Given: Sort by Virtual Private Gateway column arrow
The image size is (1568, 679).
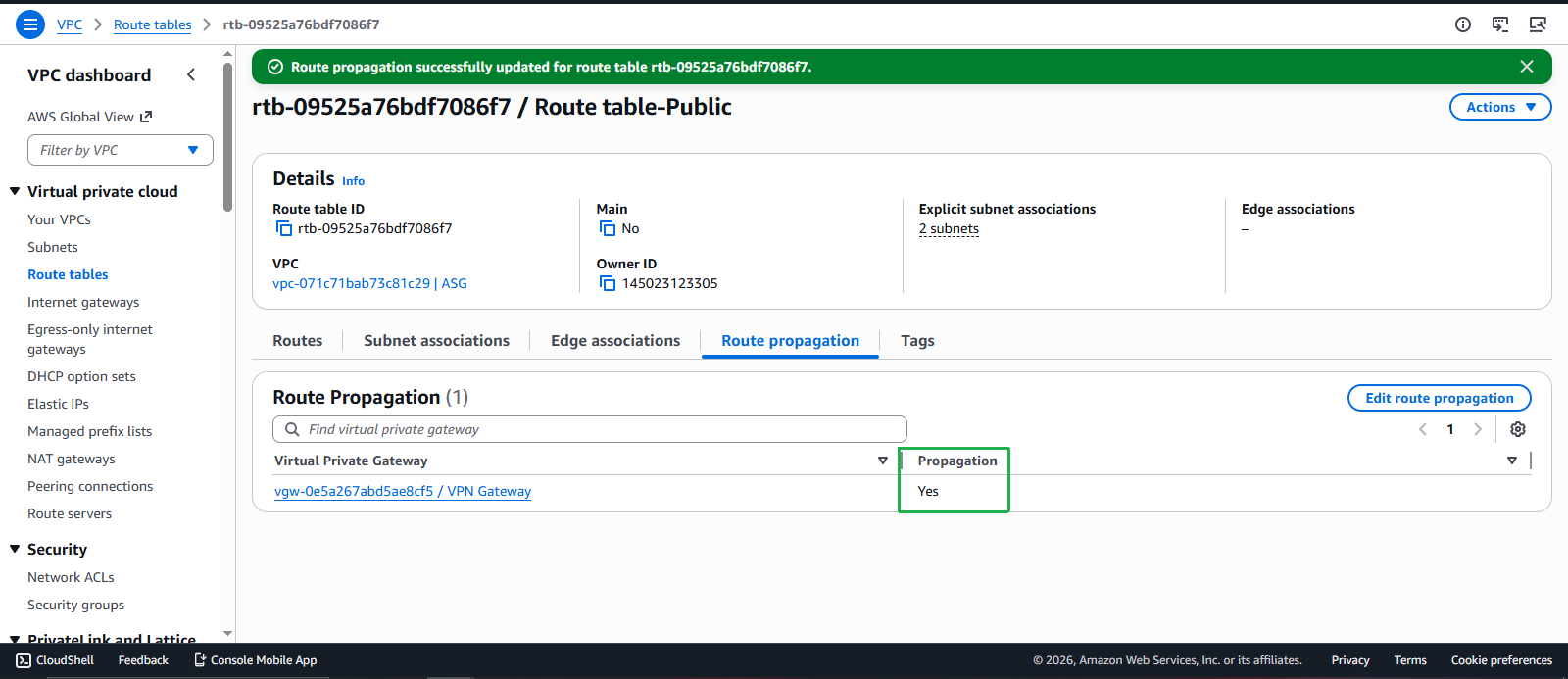Looking at the screenshot, I should pyautogui.click(x=883, y=461).
